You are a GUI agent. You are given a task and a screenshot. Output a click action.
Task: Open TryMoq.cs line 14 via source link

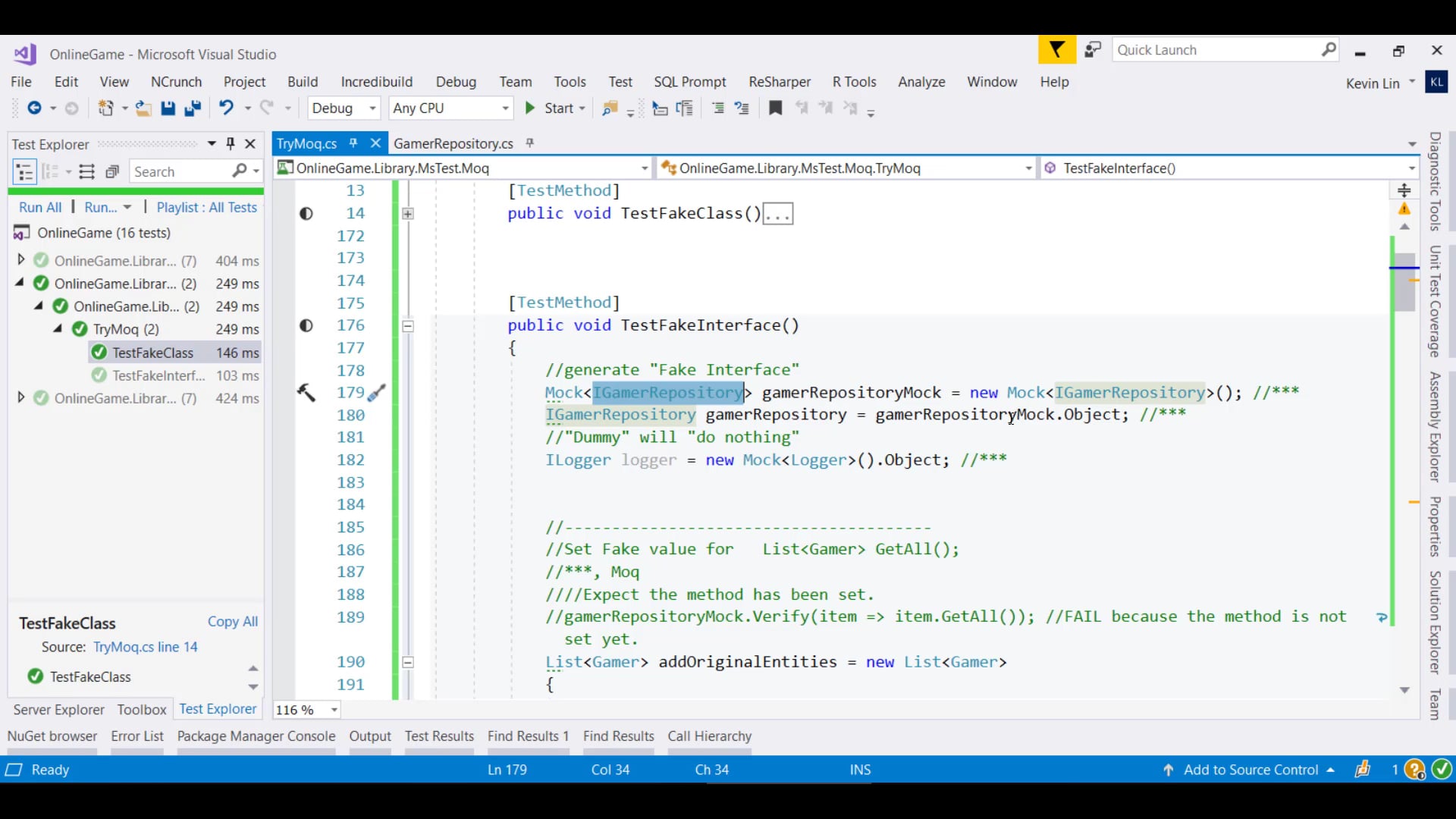point(146,647)
